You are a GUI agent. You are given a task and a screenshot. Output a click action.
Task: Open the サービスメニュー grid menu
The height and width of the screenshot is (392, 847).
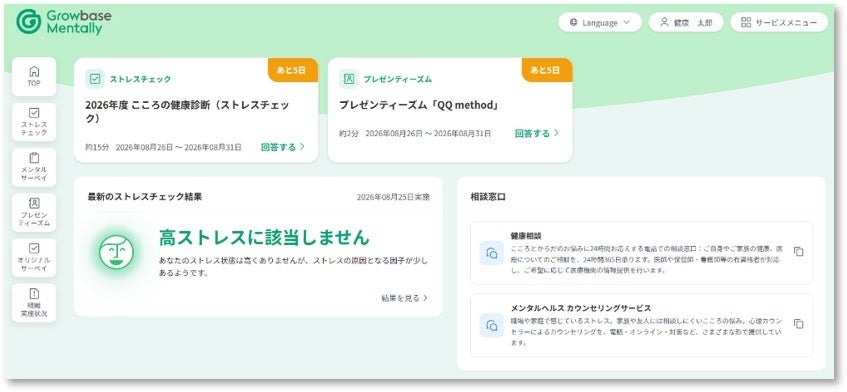779,23
